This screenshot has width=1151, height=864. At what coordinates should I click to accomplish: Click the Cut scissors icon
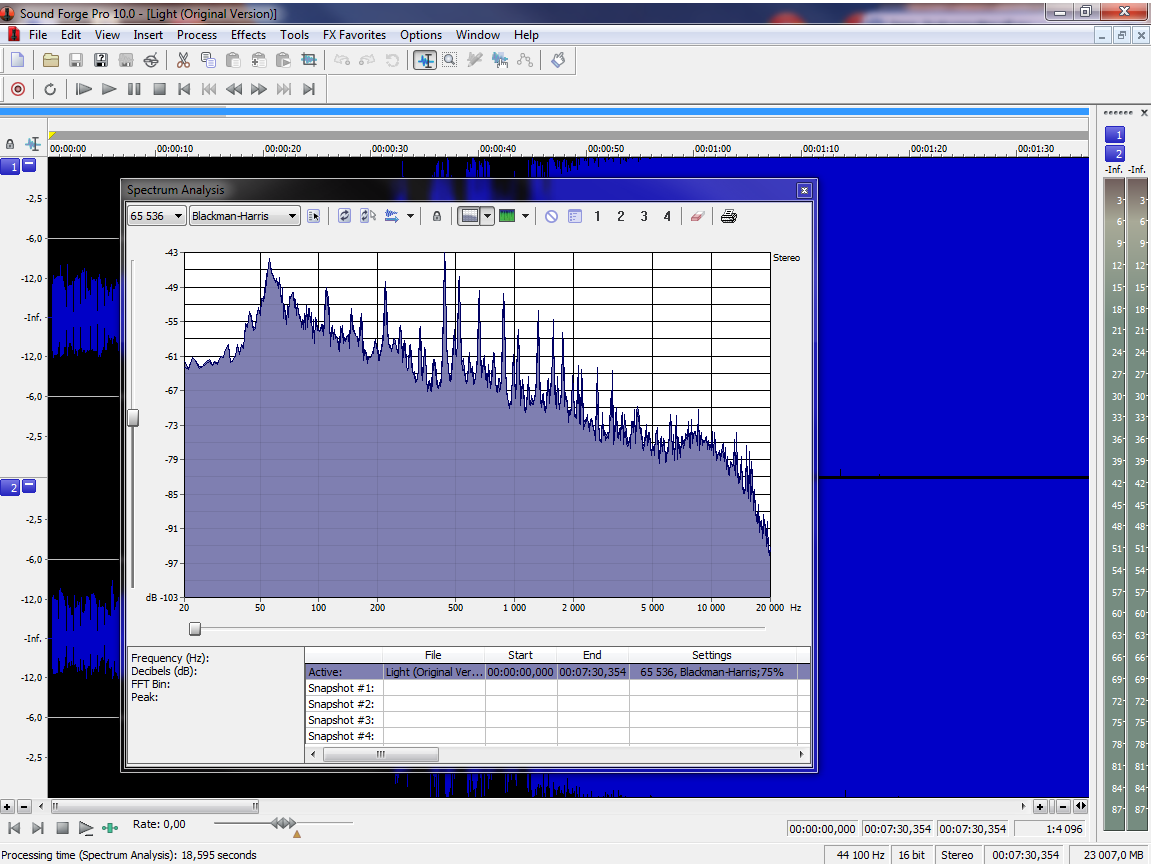[184, 60]
